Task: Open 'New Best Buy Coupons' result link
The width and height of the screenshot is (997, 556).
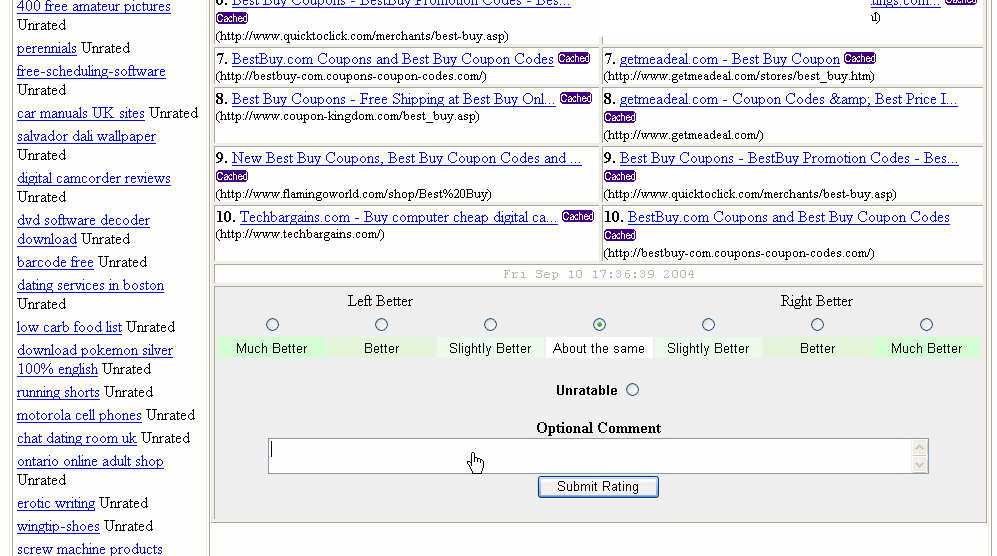Action: [x=406, y=158]
